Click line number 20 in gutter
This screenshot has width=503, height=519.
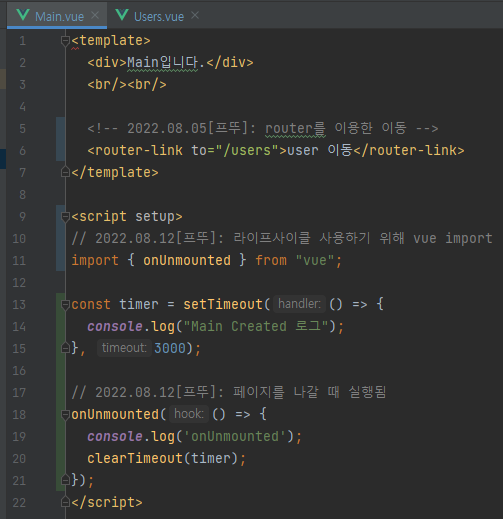coord(19,458)
